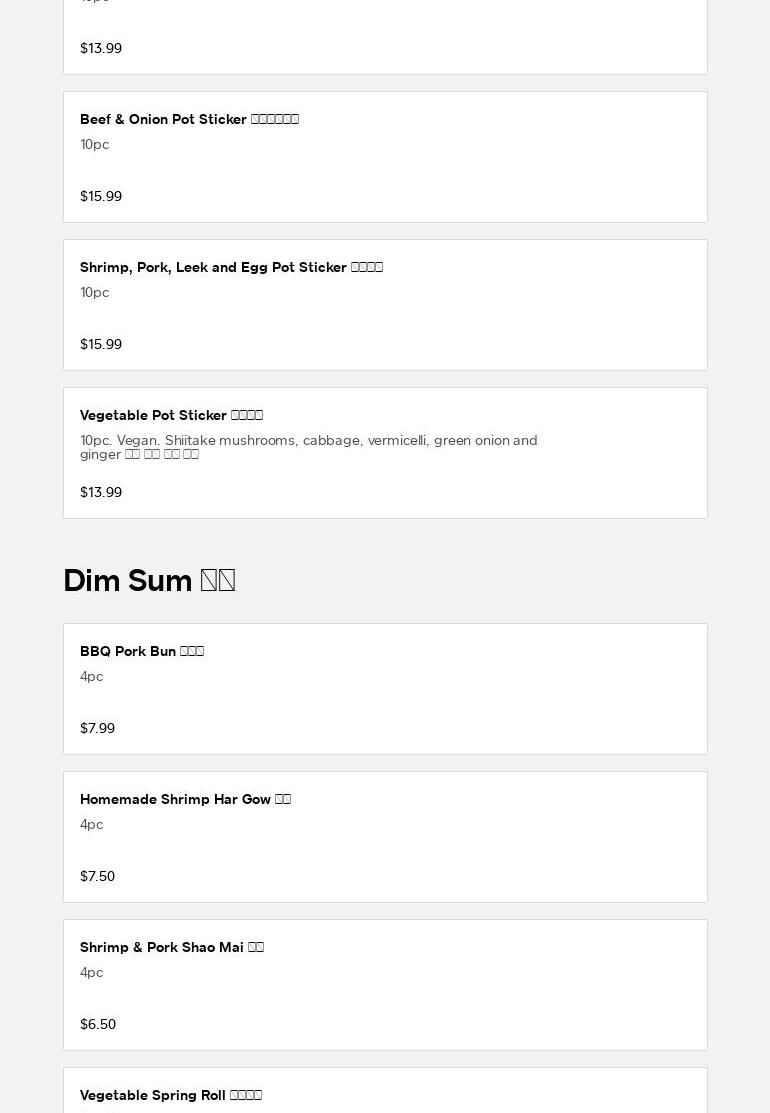
Task: Open the BBQ Pork Bun menu card
Action: click(385, 689)
